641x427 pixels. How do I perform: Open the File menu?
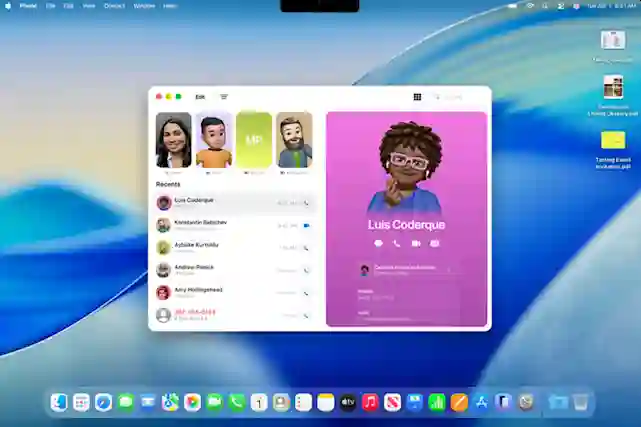50,6
